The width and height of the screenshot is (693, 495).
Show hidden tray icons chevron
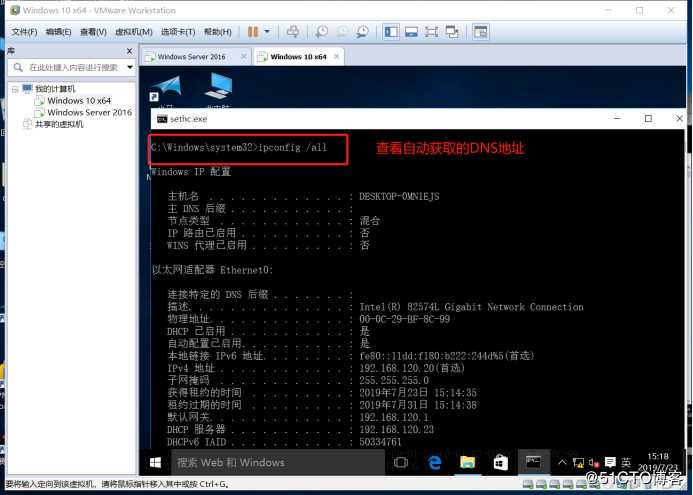click(x=562, y=463)
